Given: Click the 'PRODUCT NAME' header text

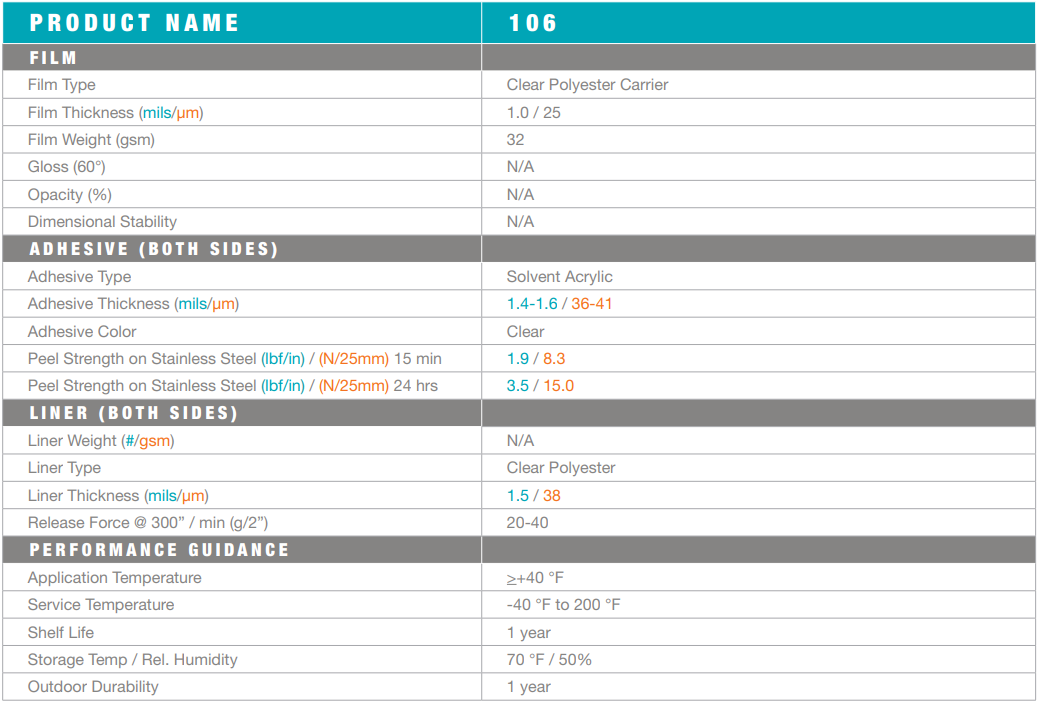Looking at the screenshot, I should tap(134, 23).
